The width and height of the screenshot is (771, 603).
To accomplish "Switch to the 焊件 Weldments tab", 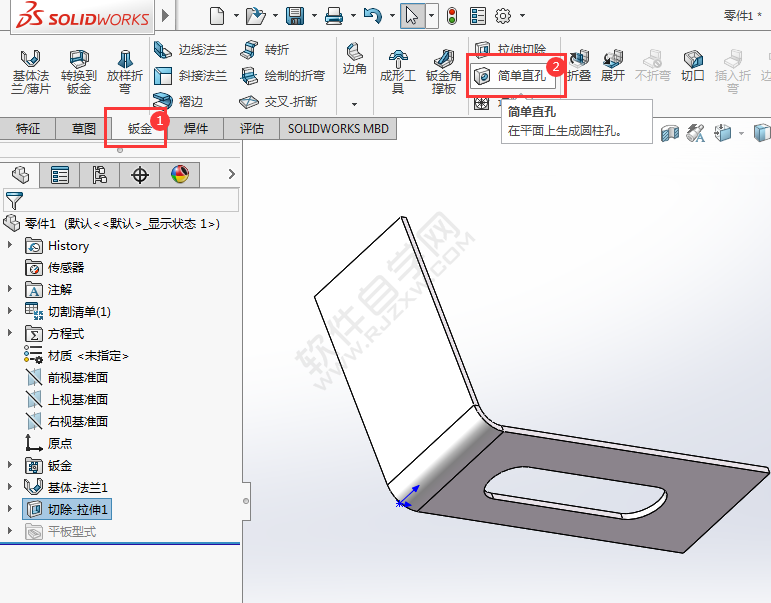I will 196,129.
